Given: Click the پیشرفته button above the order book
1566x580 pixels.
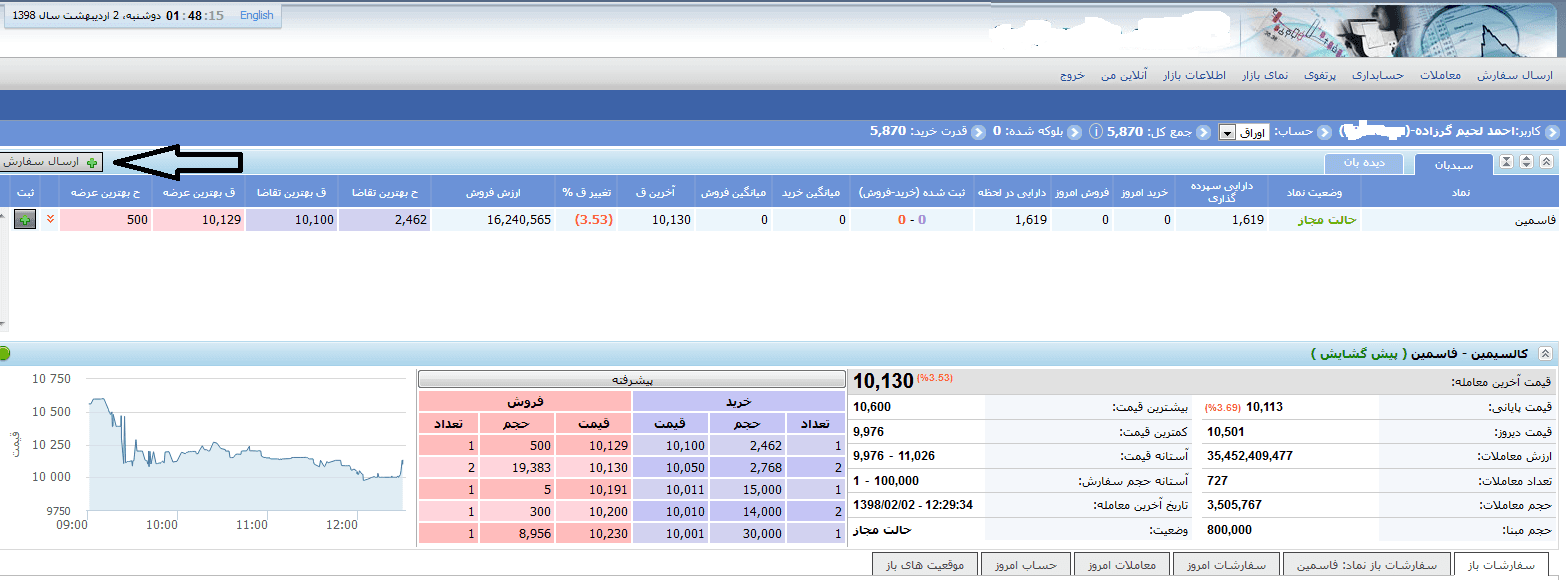Looking at the screenshot, I should tap(632, 379).
